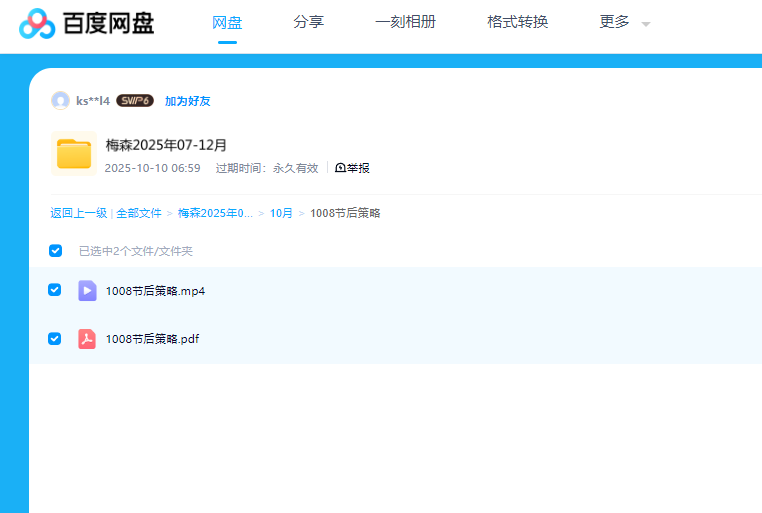The width and height of the screenshot is (762, 513).
Task: Expand the 更多 dropdown menu
Action: point(614,22)
